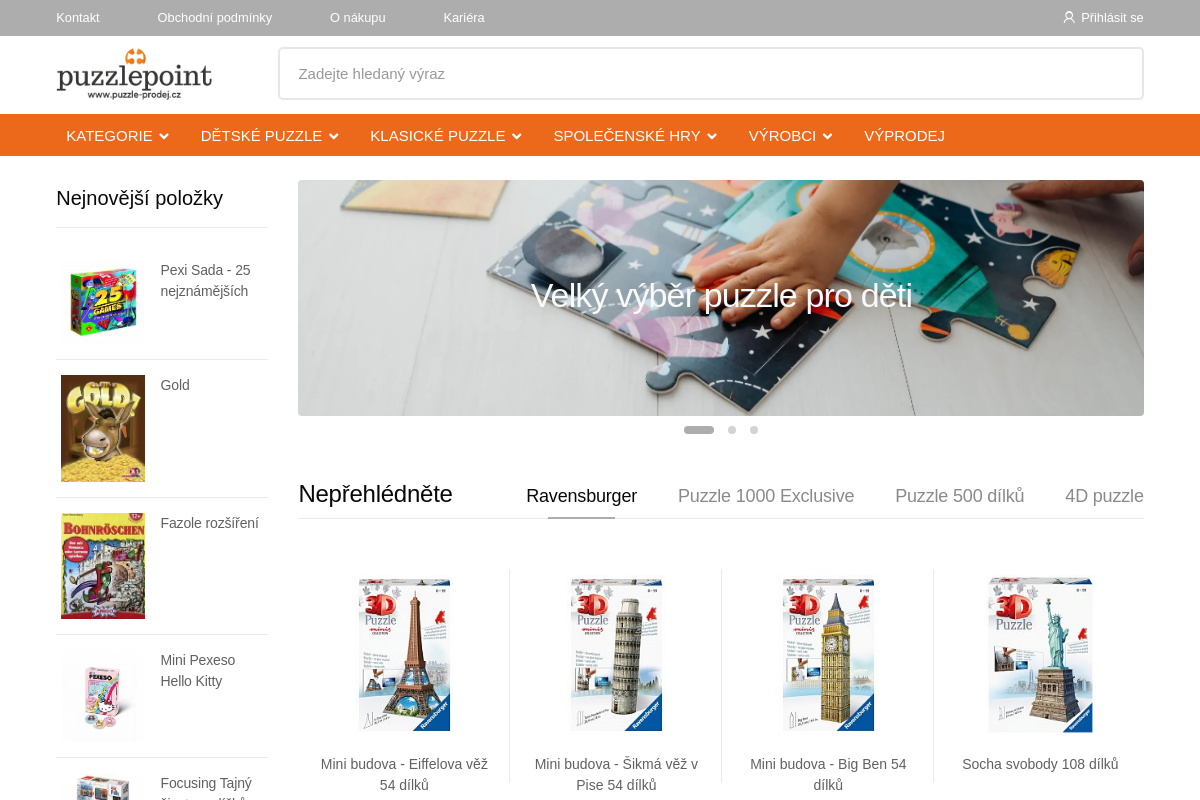Open the Gold game thumbnail
The image size is (1200, 800).
(x=103, y=428)
